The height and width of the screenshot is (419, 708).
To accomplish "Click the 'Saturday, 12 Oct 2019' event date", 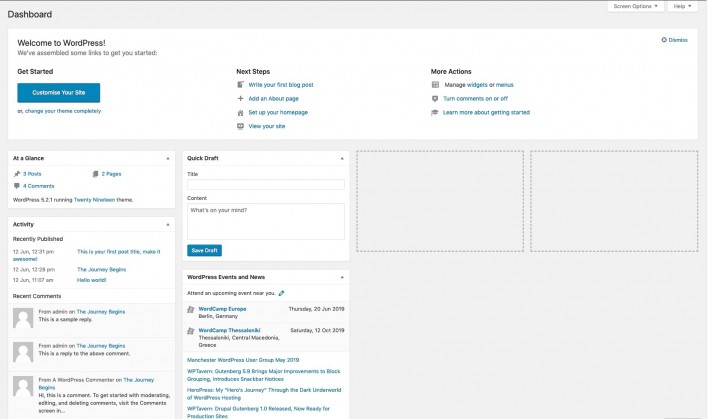I will pos(317,330).
